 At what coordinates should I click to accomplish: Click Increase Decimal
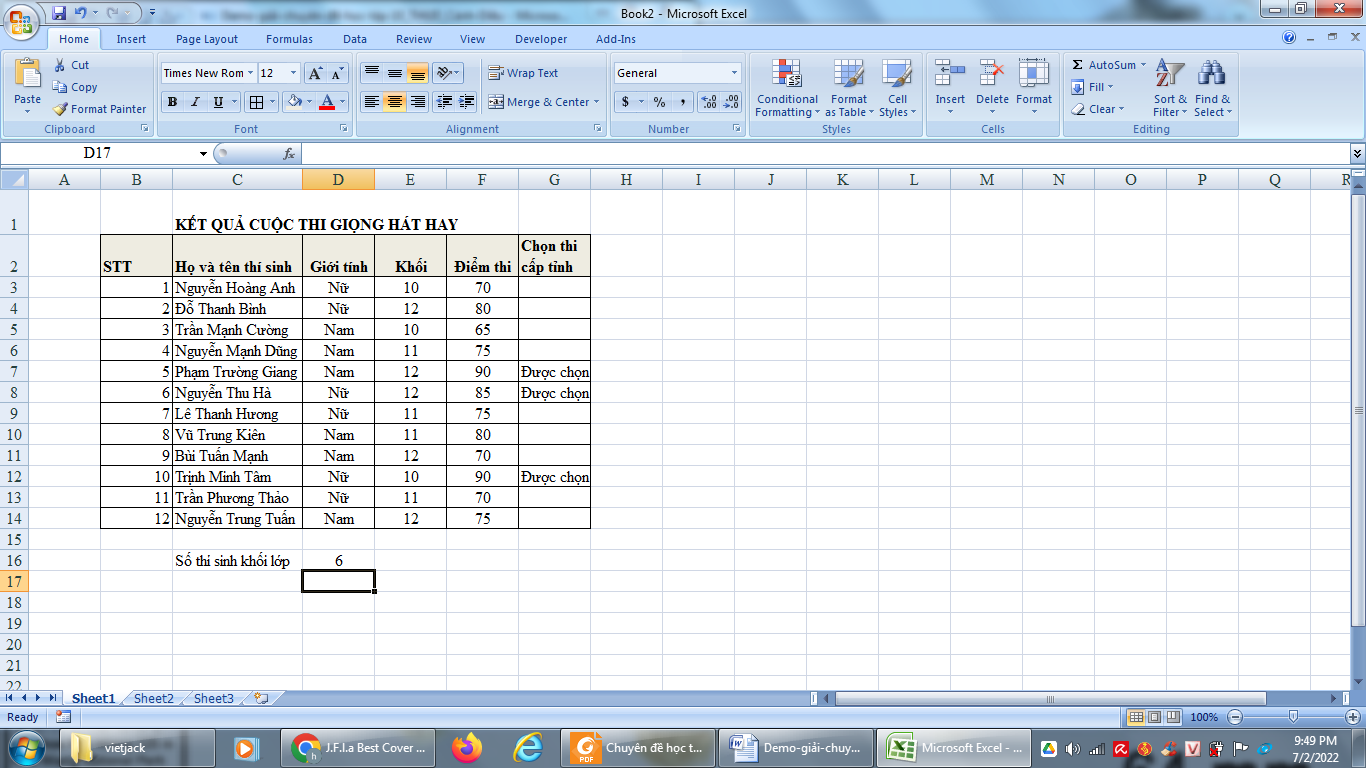point(709,102)
